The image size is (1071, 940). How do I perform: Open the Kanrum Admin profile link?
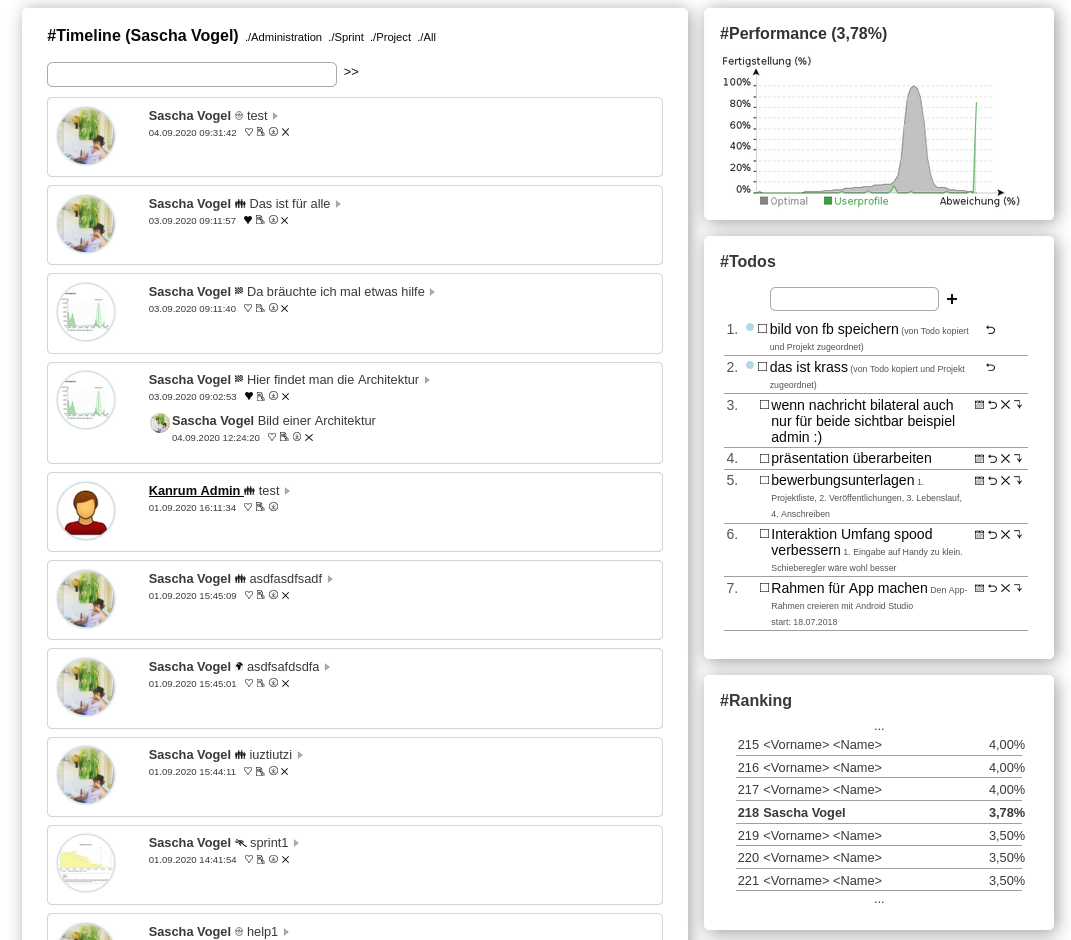[x=195, y=491]
